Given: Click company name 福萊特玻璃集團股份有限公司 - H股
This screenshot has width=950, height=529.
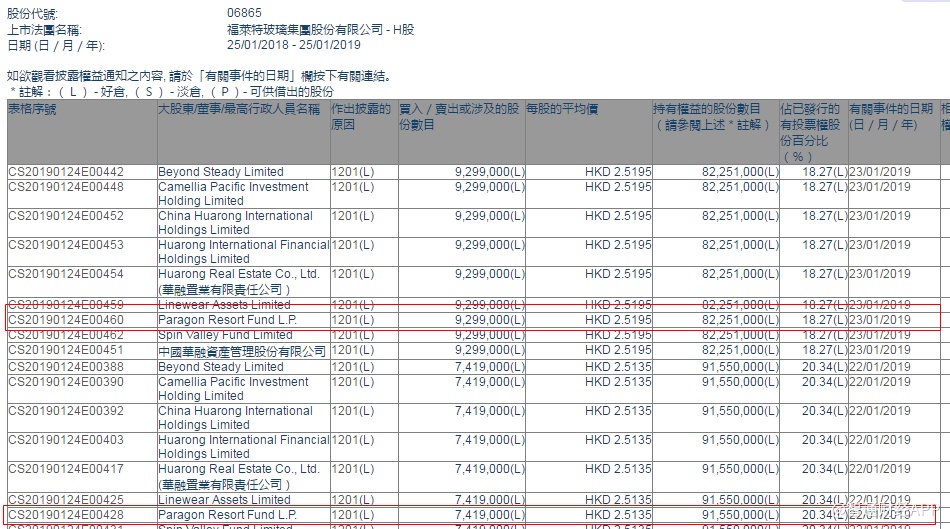Looking at the screenshot, I should pyautogui.click(x=321, y=29).
